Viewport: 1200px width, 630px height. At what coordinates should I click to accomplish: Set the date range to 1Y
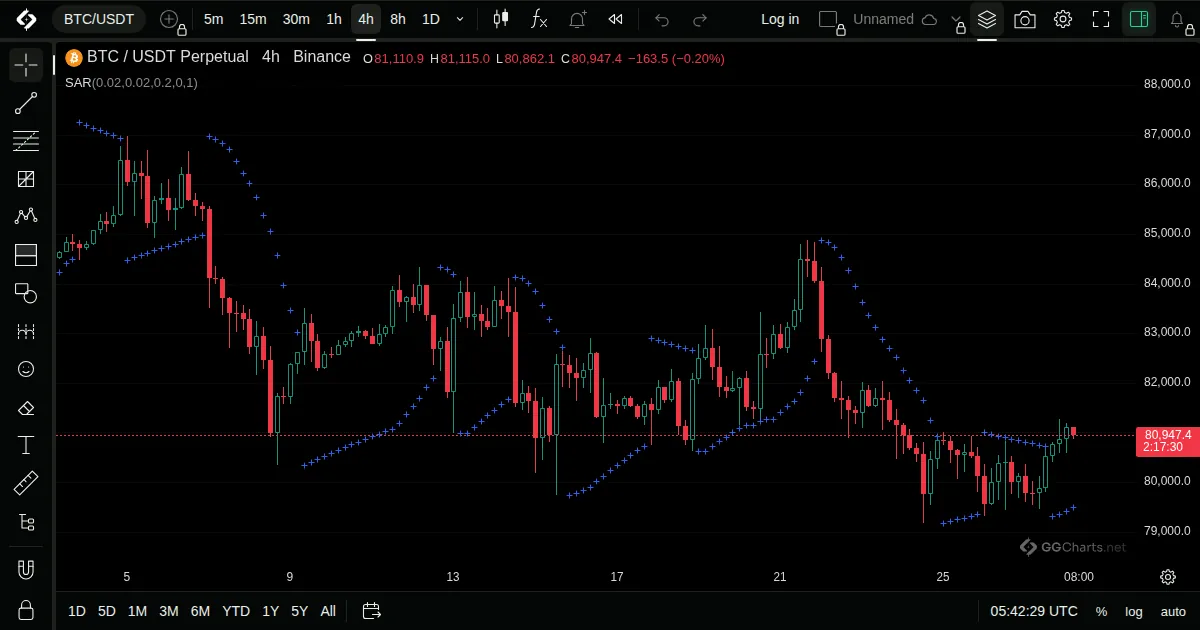pyautogui.click(x=271, y=611)
